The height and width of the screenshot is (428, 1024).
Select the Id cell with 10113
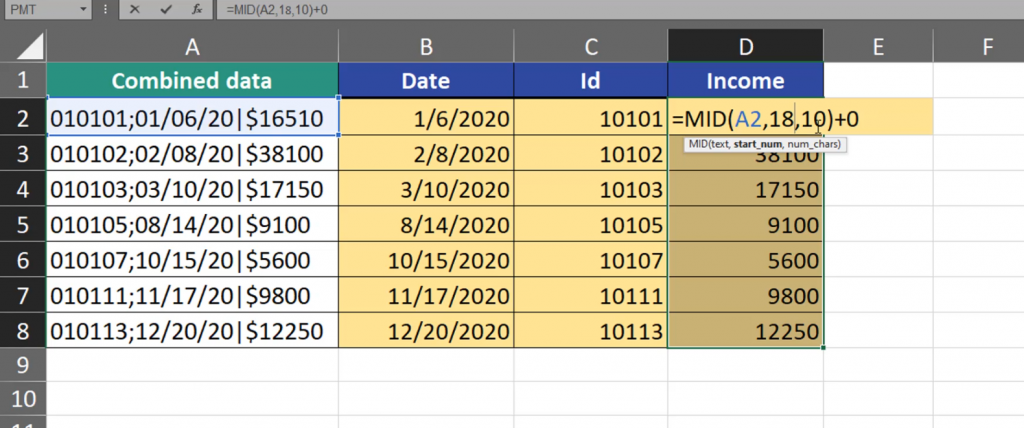pos(588,331)
